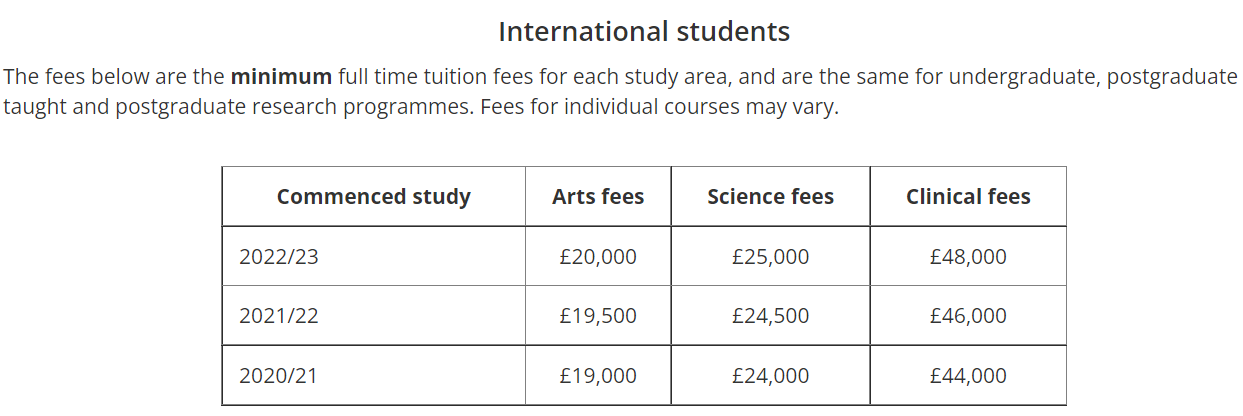Select the £20,000 arts fee cell
The height and width of the screenshot is (416, 1243).
tap(598, 257)
